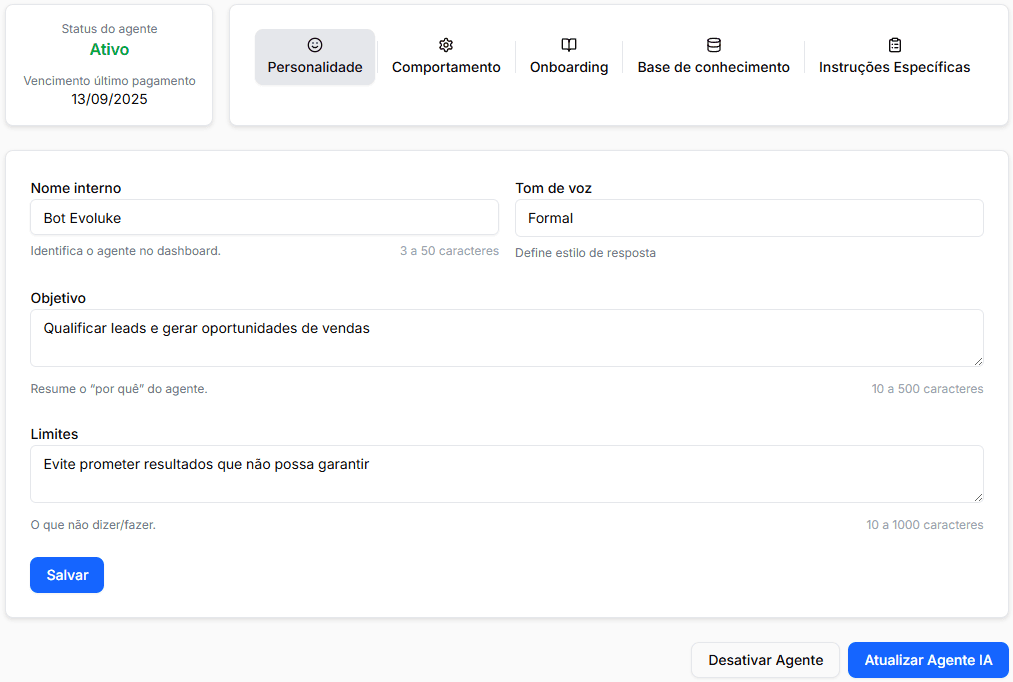This screenshot has width=1013, height=682.
Task: Grab the resize handle of the Limites box
Action: (978, 497)
